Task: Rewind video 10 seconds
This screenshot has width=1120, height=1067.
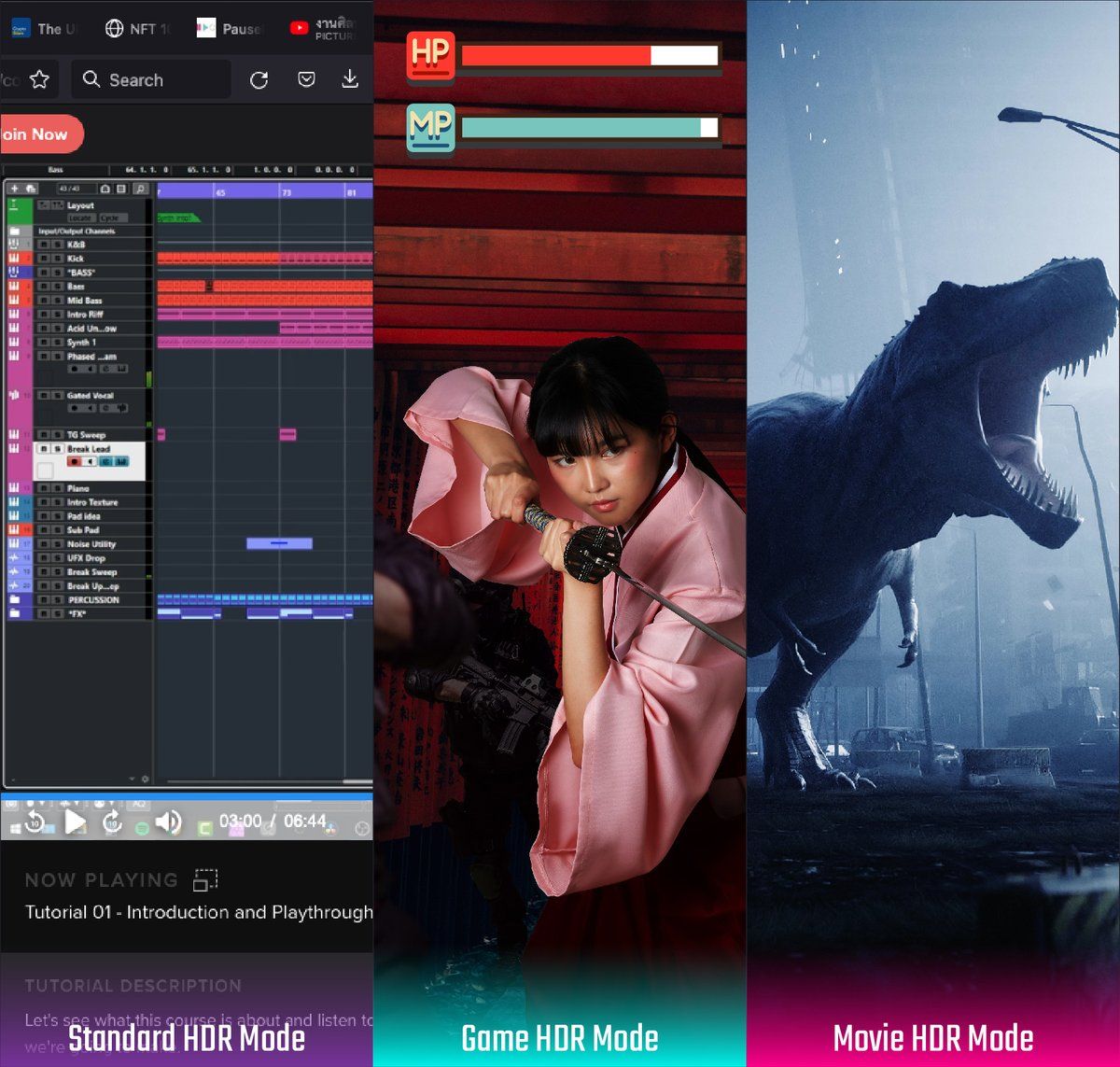Action: (x=35, y=821)
